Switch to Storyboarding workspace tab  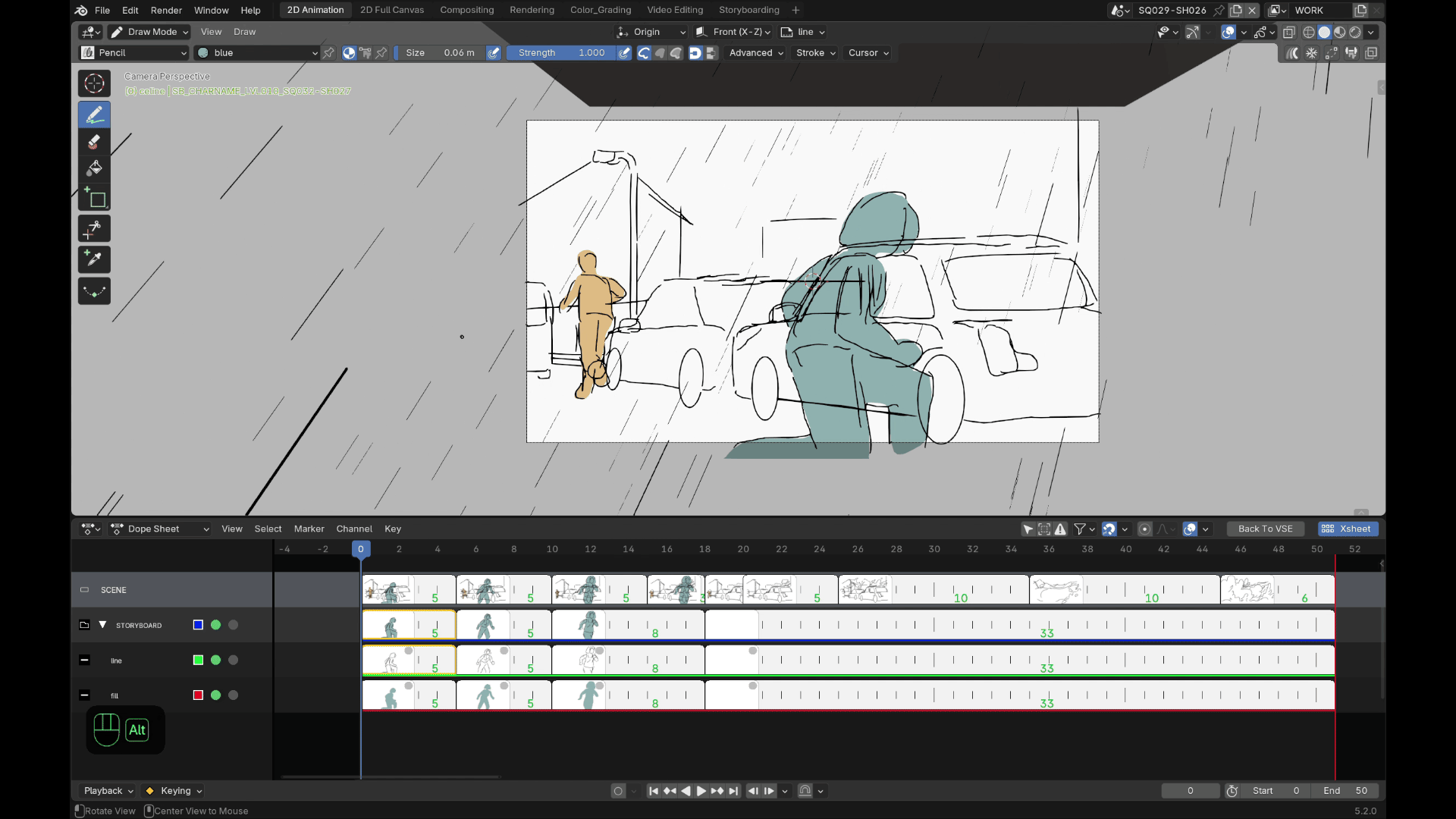[x=748, y=10]
